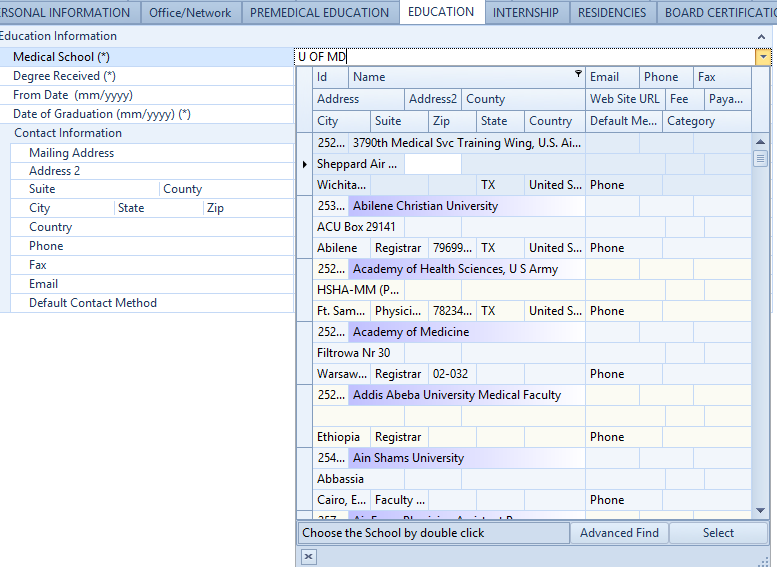Select the Ain Shams University row

coord(467,458)
